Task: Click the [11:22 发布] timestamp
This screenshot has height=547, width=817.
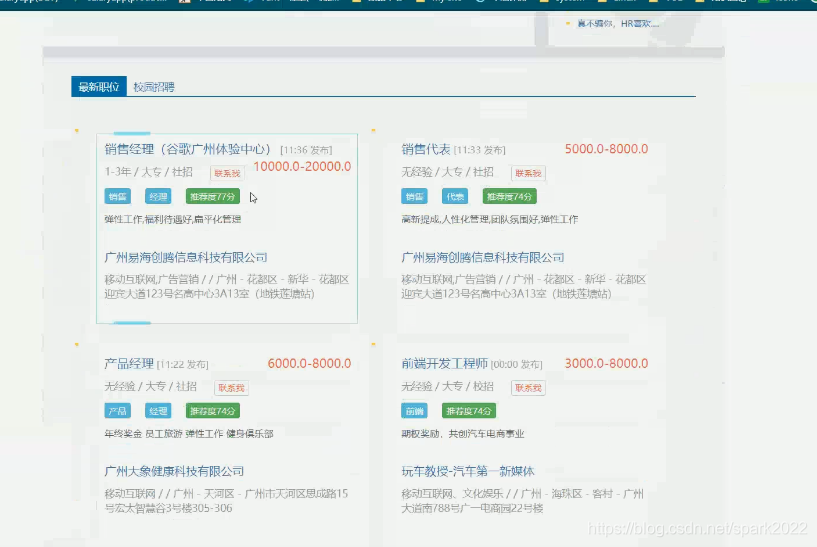Action: 182,365
